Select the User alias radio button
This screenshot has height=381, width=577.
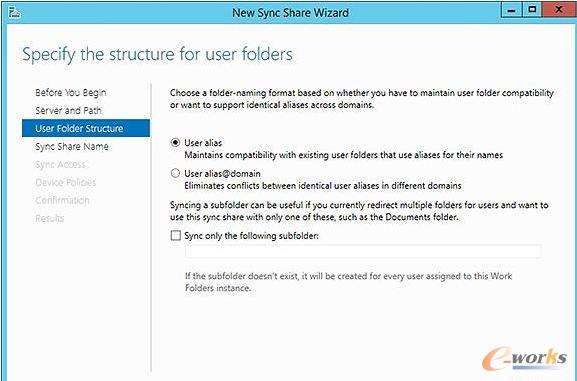click(x=176, y=142)
